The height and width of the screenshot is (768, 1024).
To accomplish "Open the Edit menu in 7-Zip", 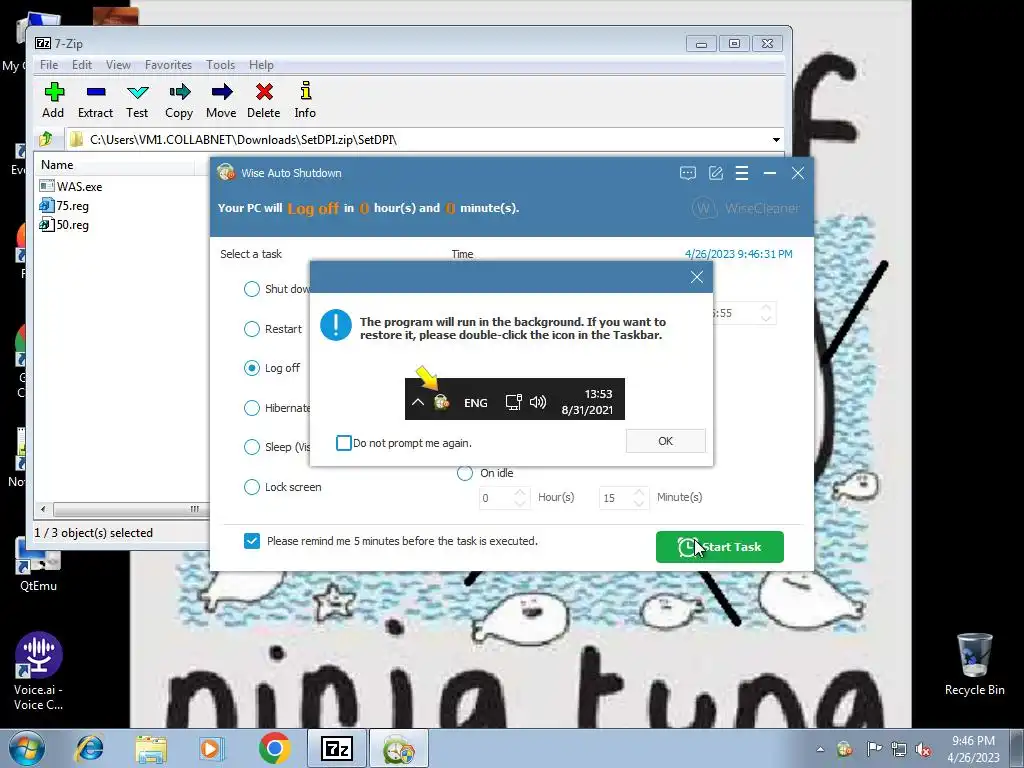I will (x=82, y=65).
